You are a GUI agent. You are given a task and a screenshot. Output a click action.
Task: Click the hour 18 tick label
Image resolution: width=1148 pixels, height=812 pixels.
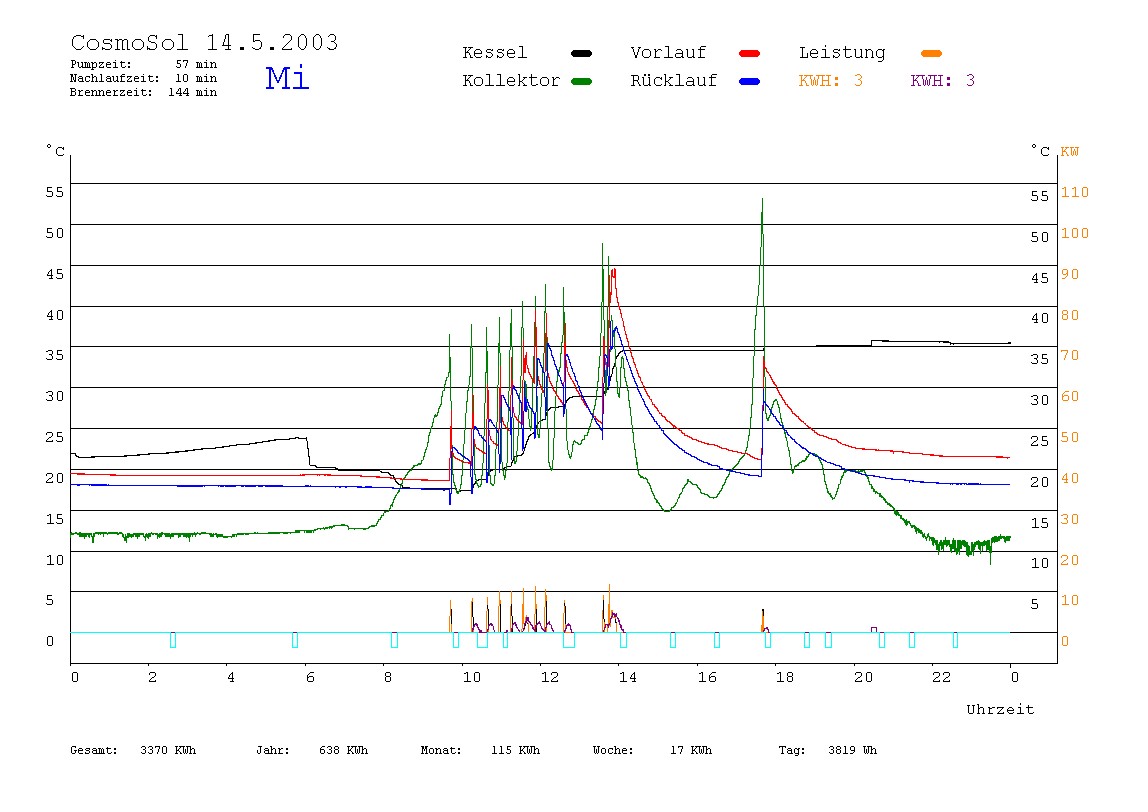pyautogui.click(x=784, y=677)
